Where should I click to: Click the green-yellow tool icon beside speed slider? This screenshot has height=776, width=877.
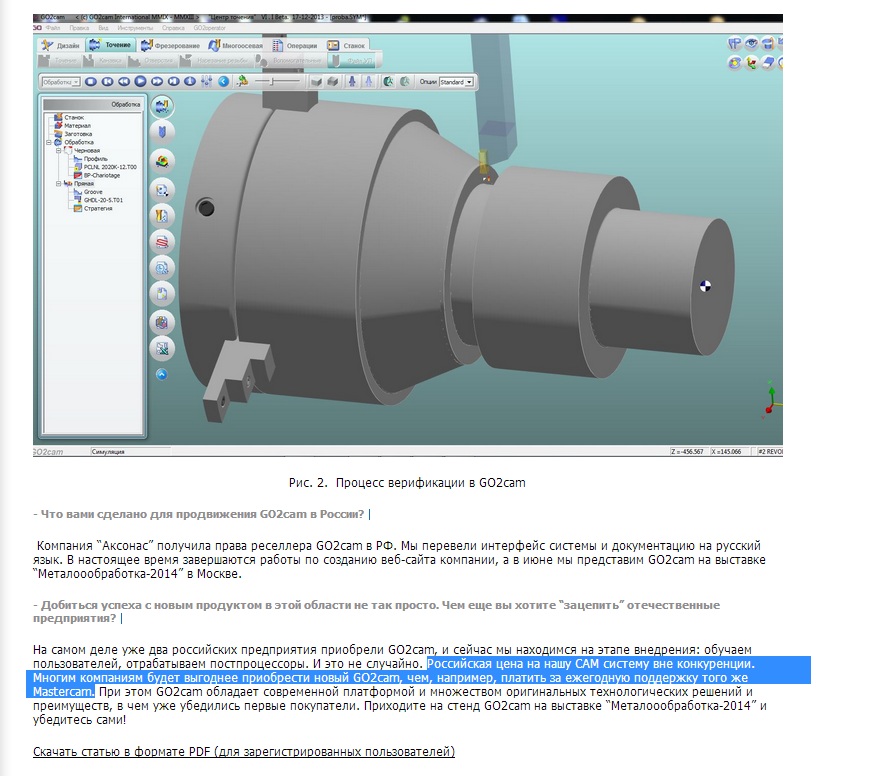coord(242,82)
